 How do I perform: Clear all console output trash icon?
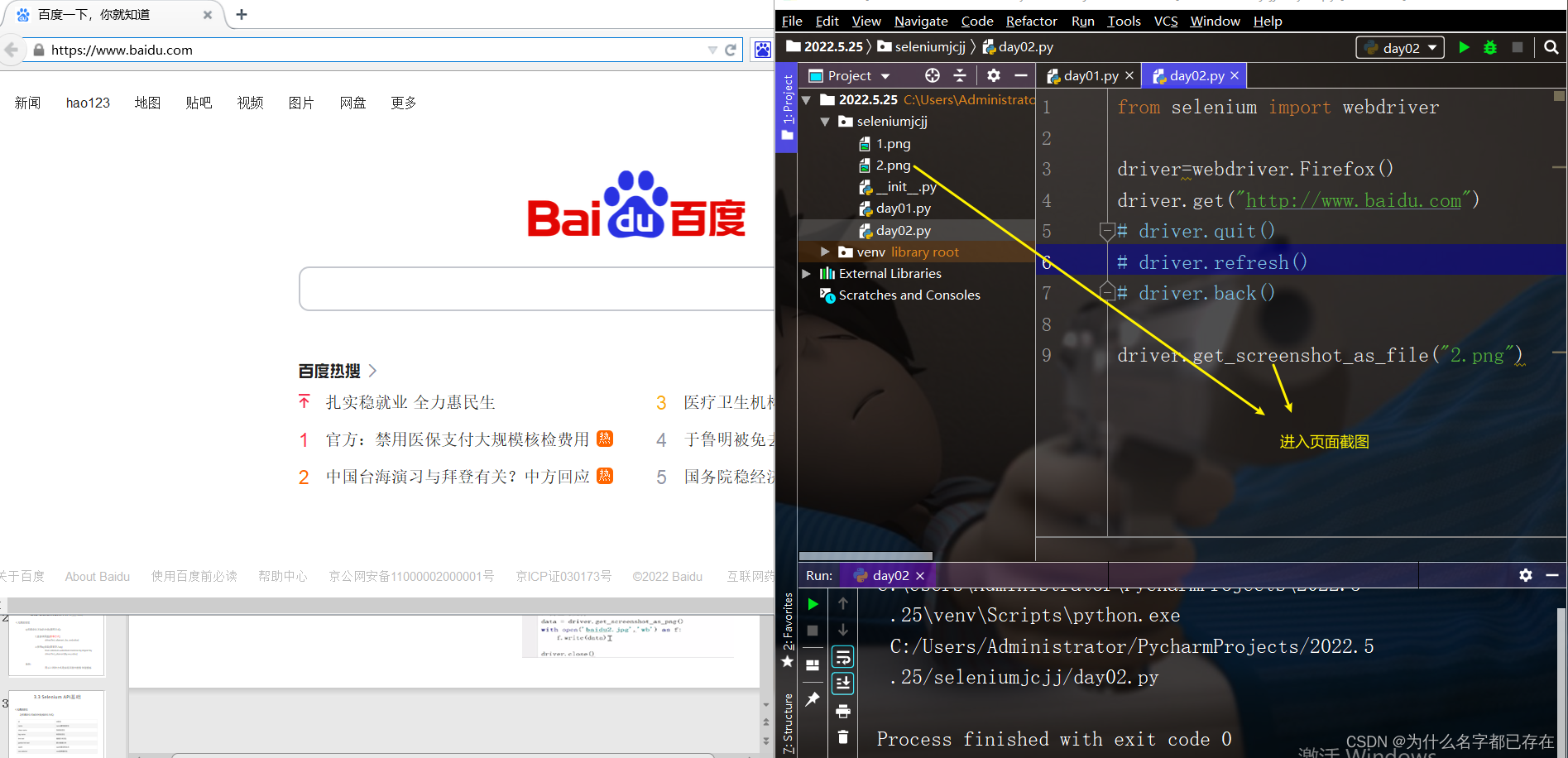click(x=843, y=736)
